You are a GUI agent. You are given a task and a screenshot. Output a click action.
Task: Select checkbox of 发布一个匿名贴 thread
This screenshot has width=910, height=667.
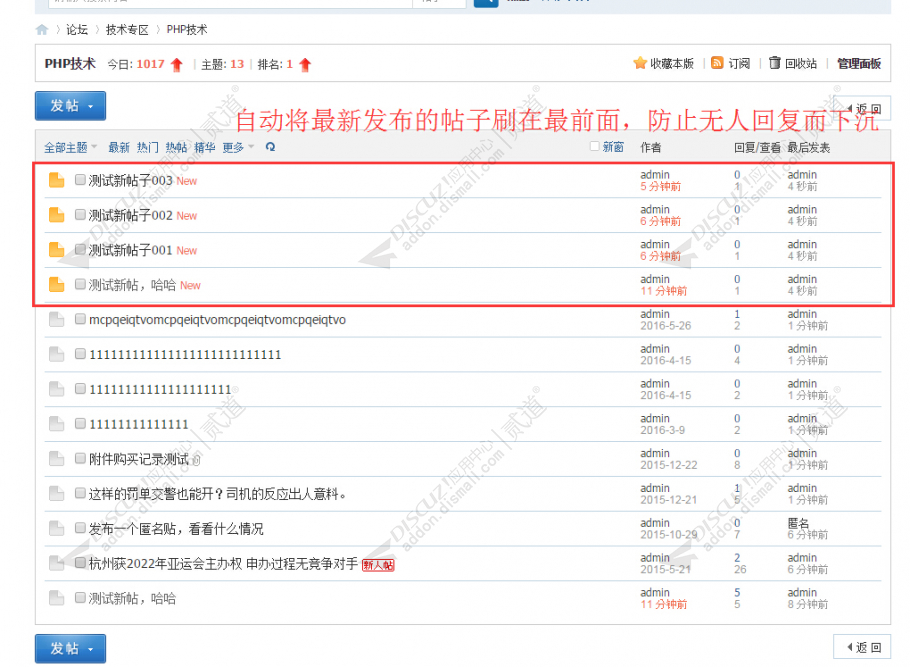click(80, 528)
